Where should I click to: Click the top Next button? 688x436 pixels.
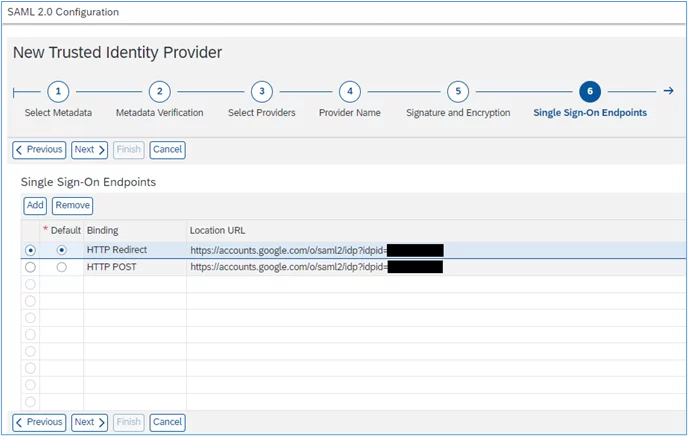(x=90, y=150)
